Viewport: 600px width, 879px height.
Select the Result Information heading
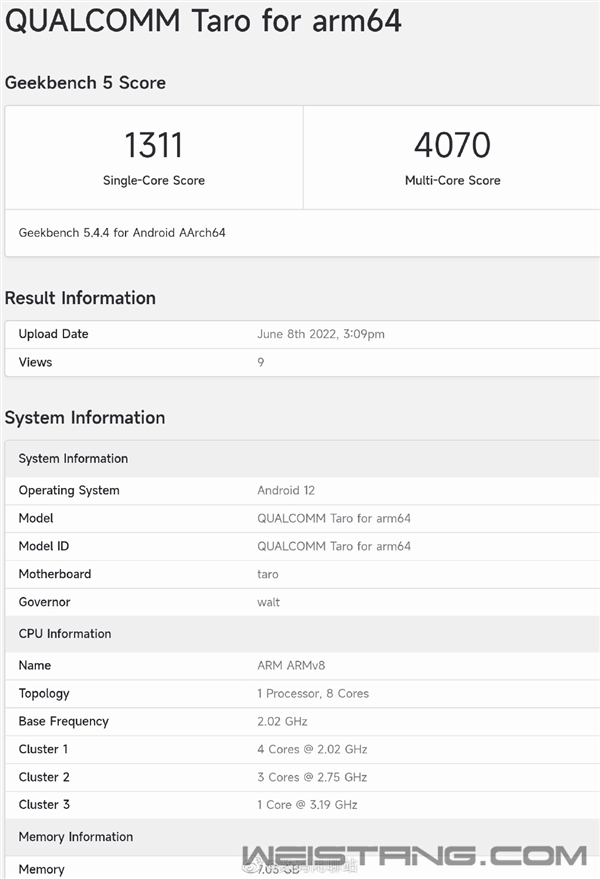point(80,298)
